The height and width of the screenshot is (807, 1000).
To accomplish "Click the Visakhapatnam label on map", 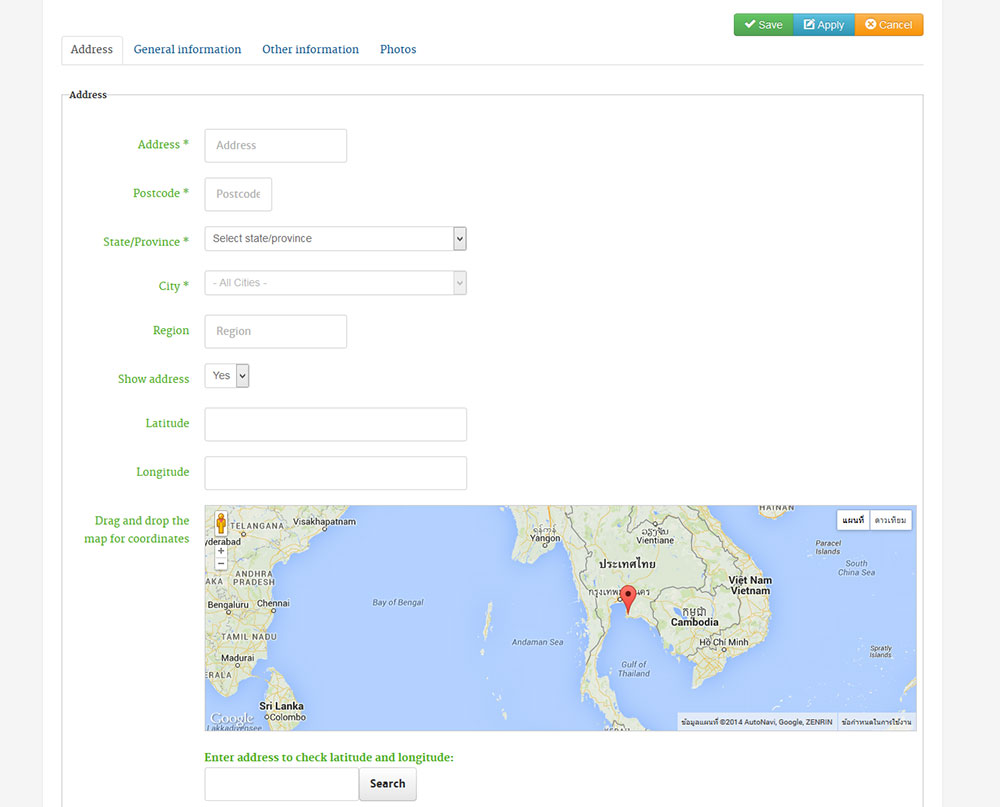I will coord(325,522).
